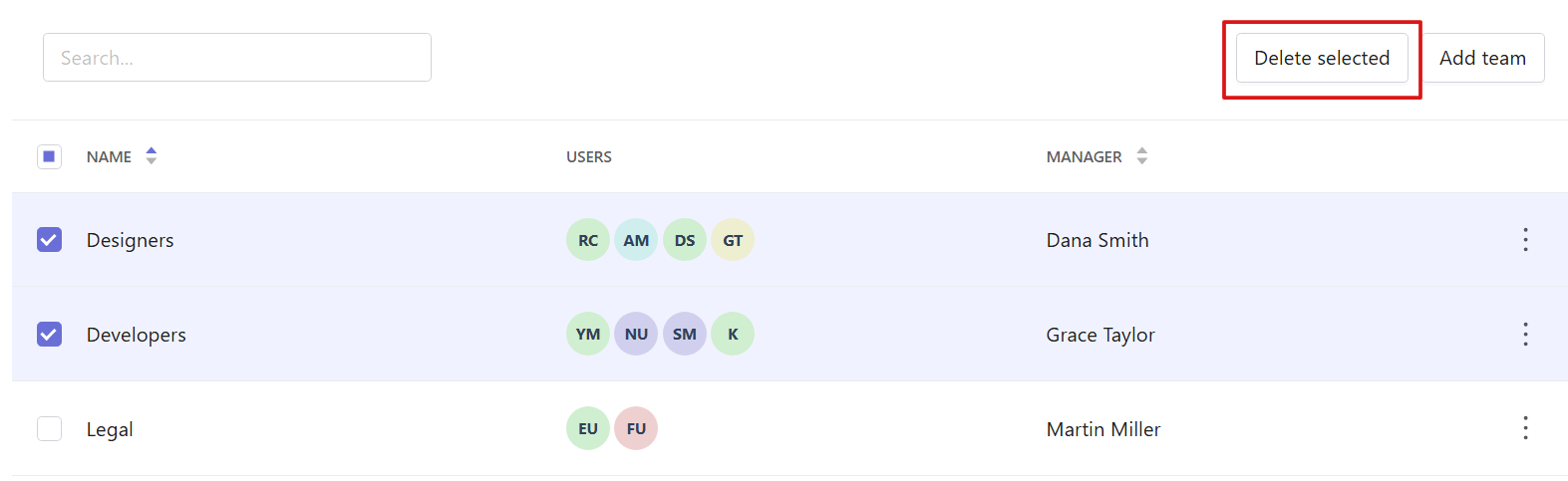Image resolution: width=1568 pixels, height=481 pixels.
Task: Open the Designers row three-dot menu
Action: click(x=1525, y=239)
